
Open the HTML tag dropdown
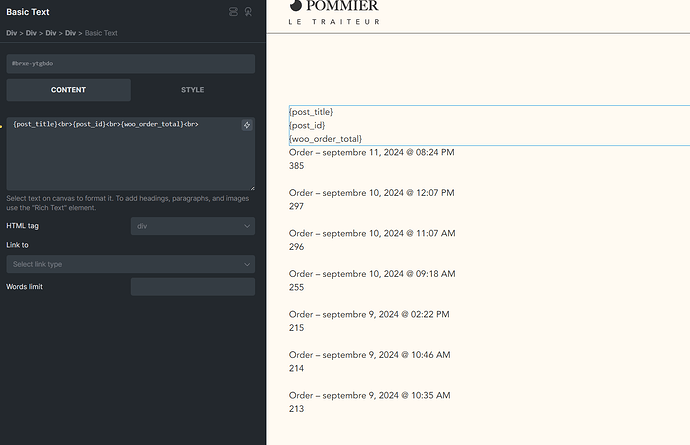pyautogui.click(x=193, y=226)
